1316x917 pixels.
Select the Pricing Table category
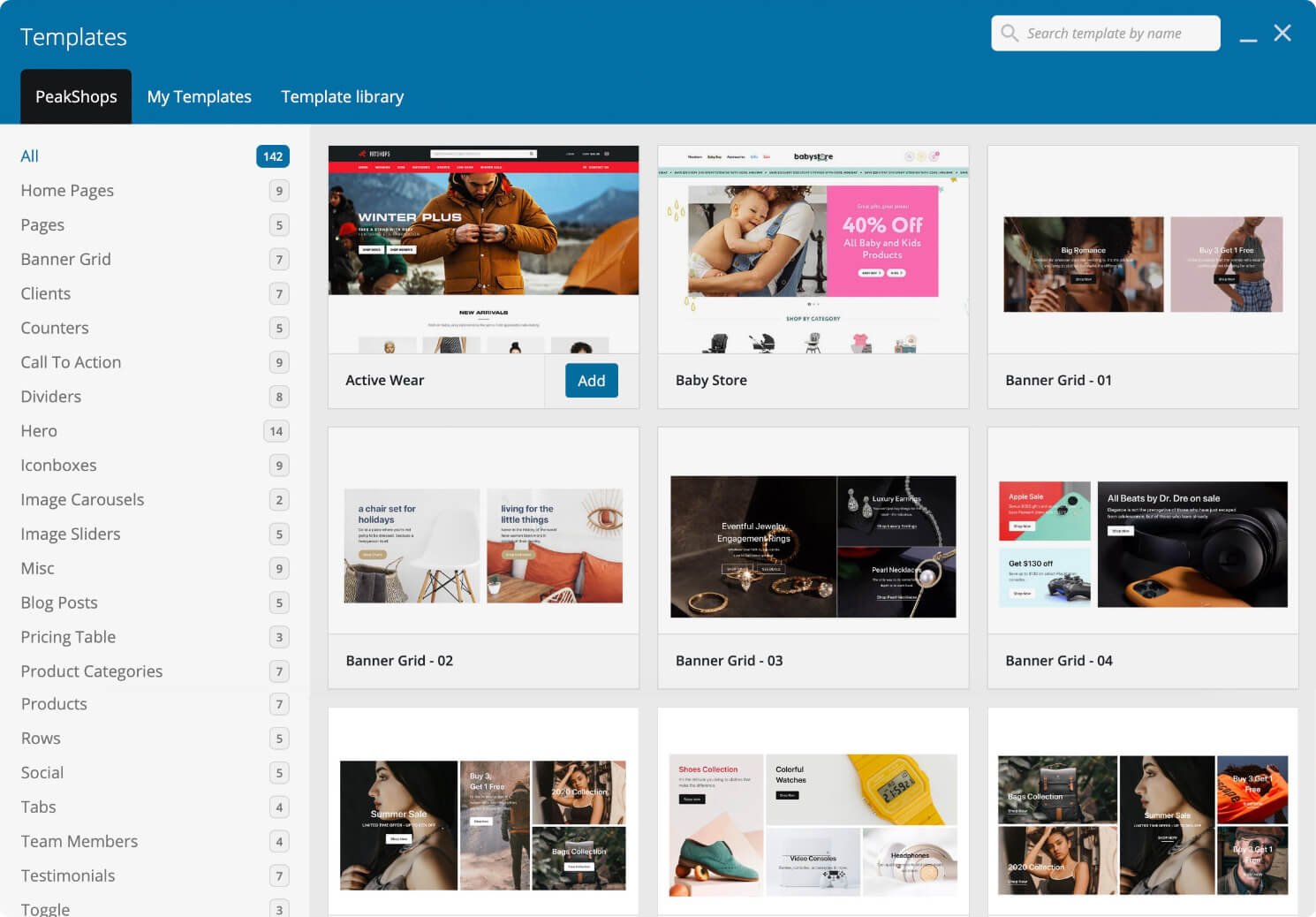[x=68, y=637]
